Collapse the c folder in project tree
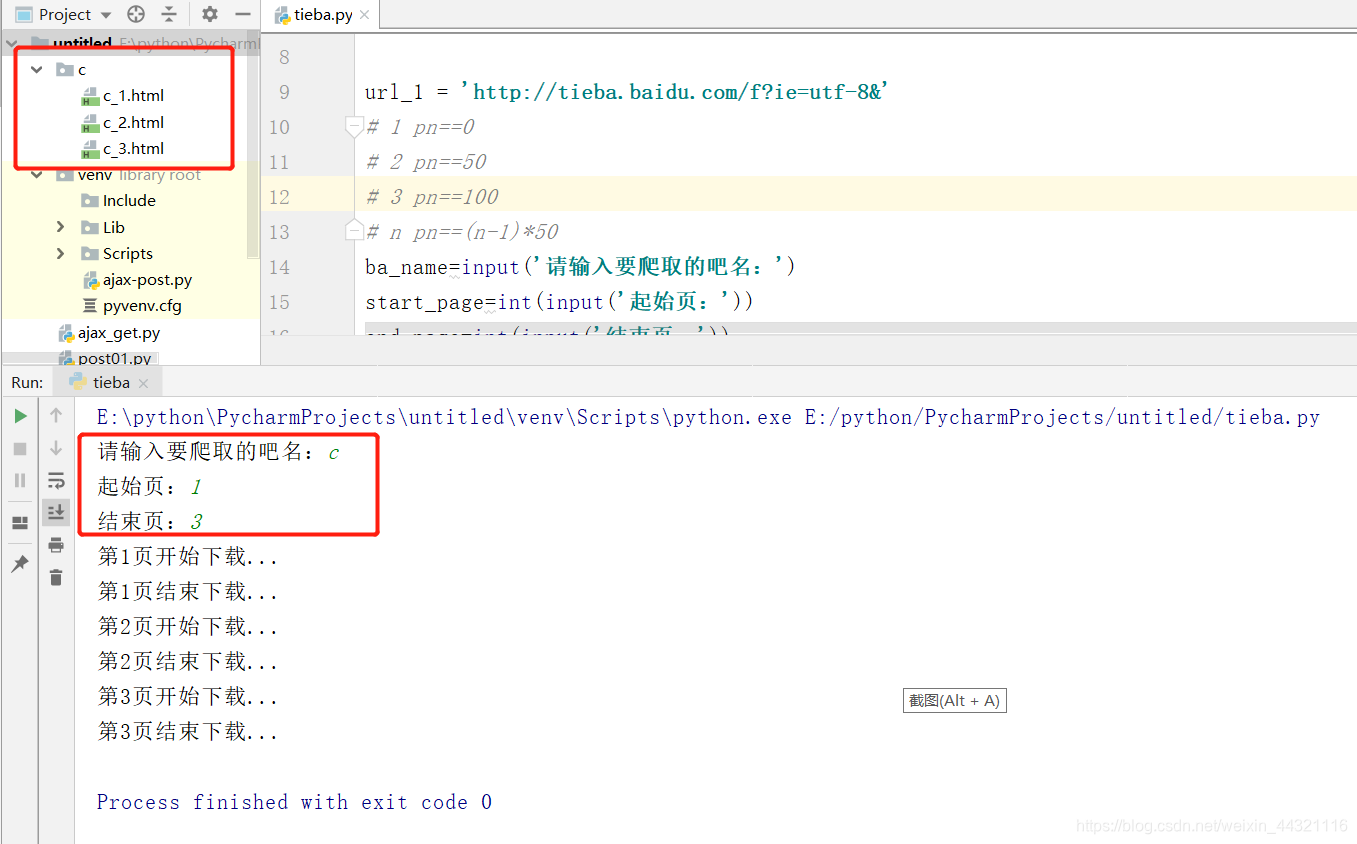This screenshot has width=1357, height=844. (37, 69)
